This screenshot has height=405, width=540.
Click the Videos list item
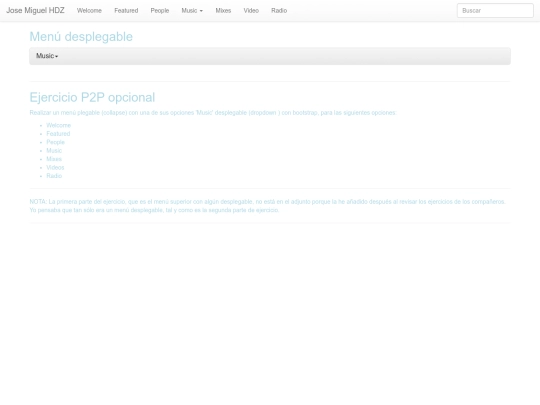(x=55, y=167)
